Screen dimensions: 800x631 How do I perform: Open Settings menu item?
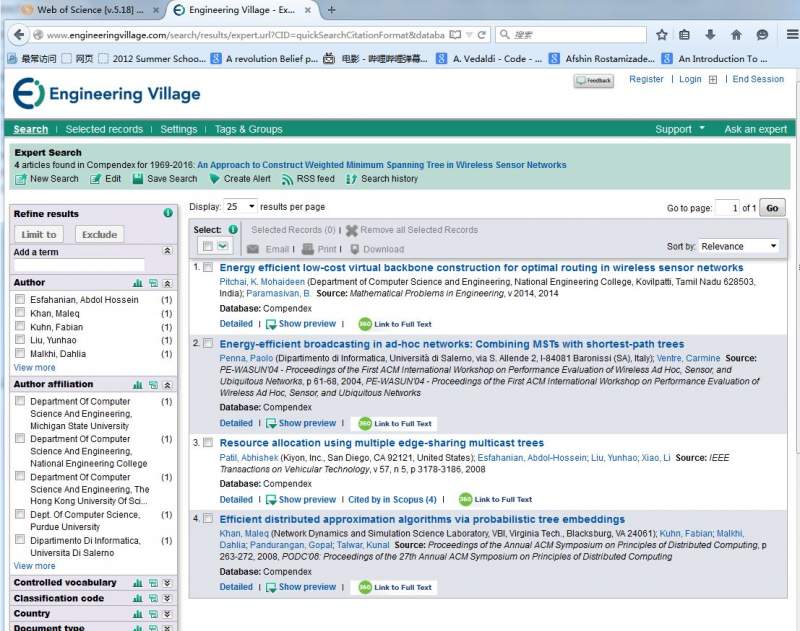point(179,129)
